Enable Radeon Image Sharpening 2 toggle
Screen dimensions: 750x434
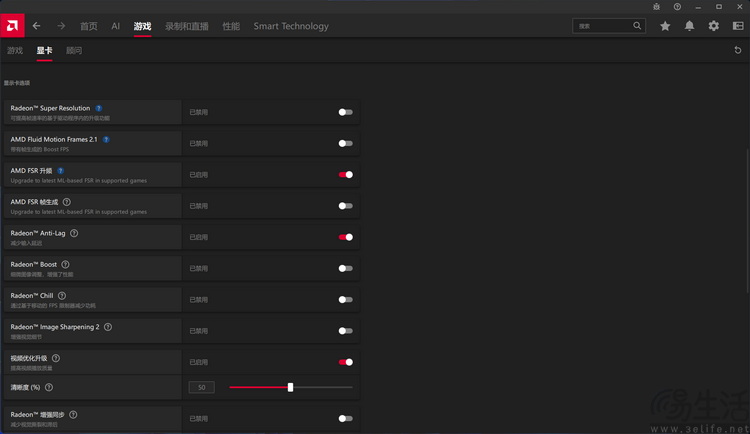(x=345, y=331)
